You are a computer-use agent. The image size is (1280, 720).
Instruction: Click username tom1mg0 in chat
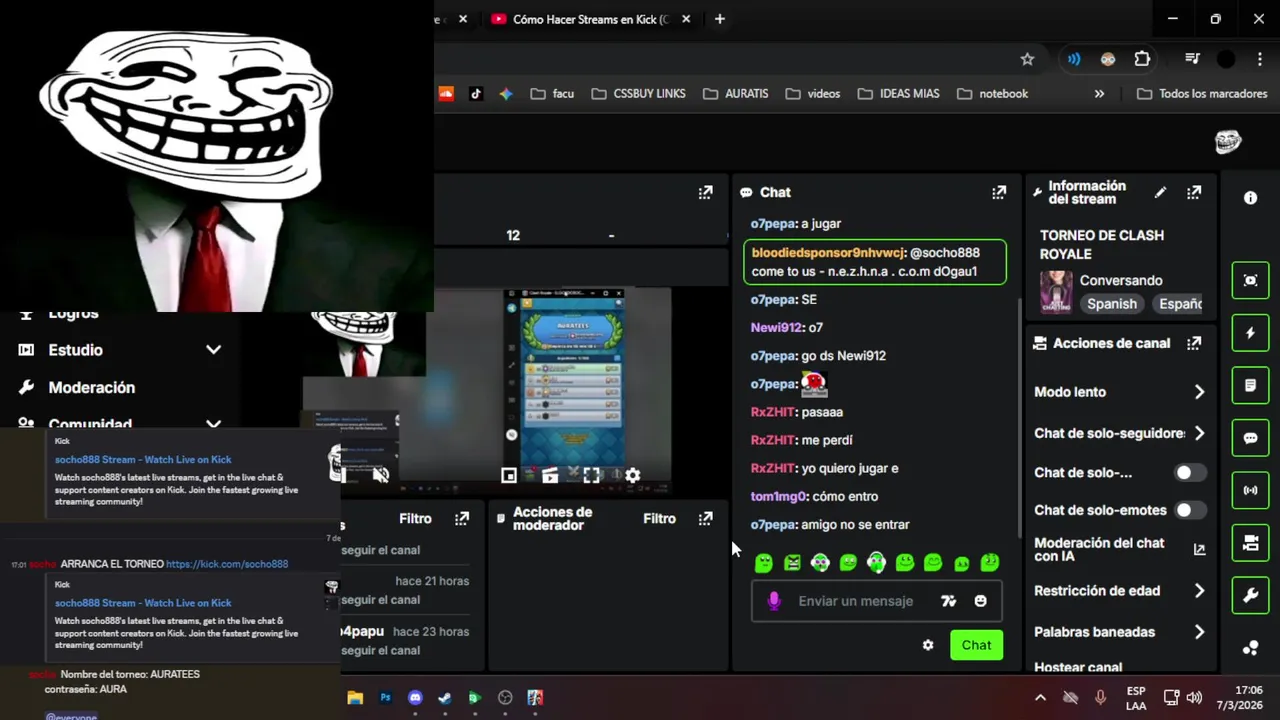[779, 496]
